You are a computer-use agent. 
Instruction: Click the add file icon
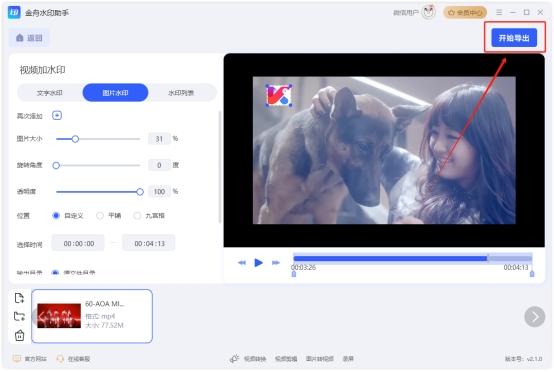[19, 299]
